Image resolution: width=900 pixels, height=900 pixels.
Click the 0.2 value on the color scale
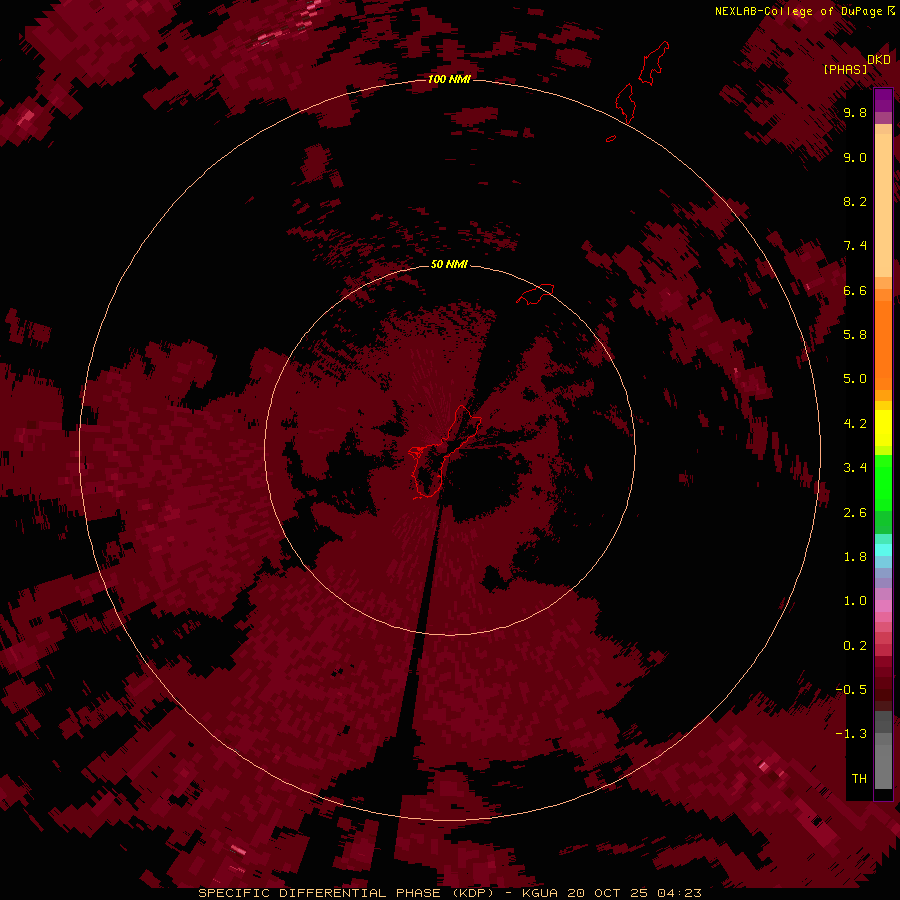coord(855,646)
